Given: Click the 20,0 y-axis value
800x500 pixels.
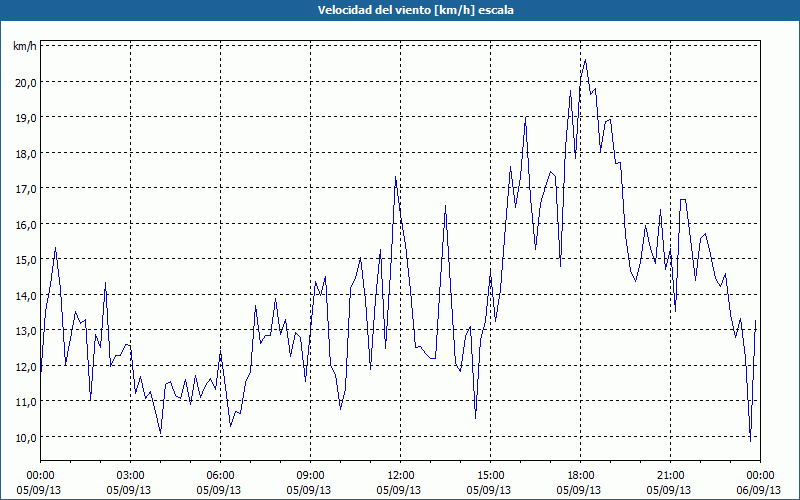Looking at the screenshot, I should [x=26, y=83].
